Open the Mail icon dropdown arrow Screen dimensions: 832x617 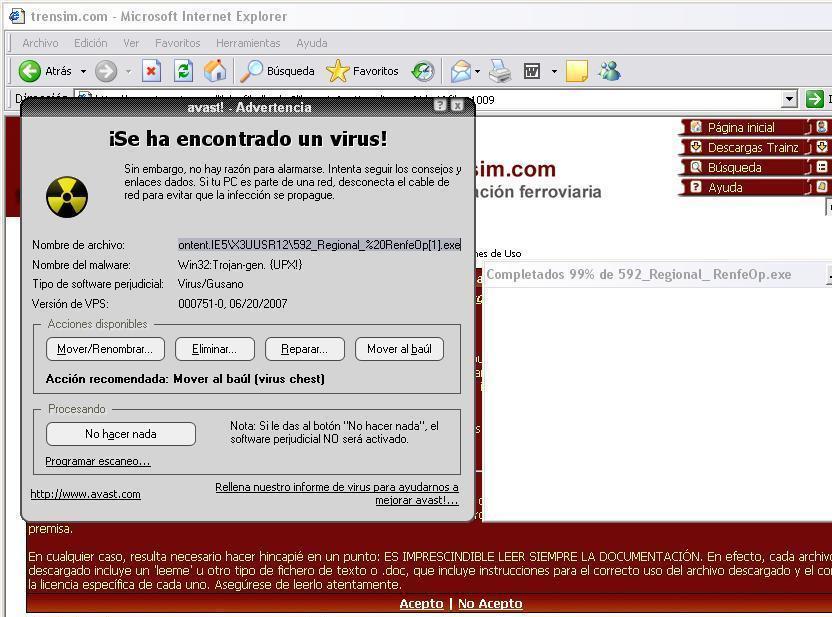477,71
